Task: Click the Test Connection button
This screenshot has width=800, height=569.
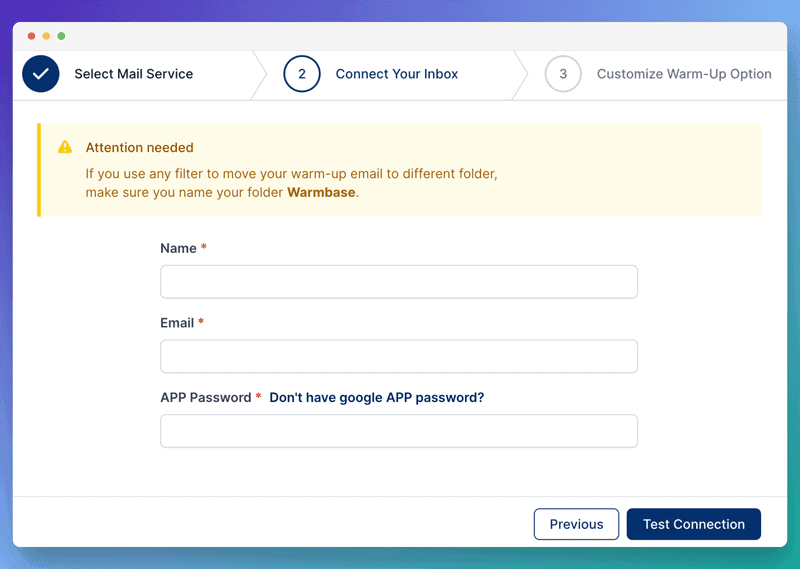Action: tap(694, 524)
